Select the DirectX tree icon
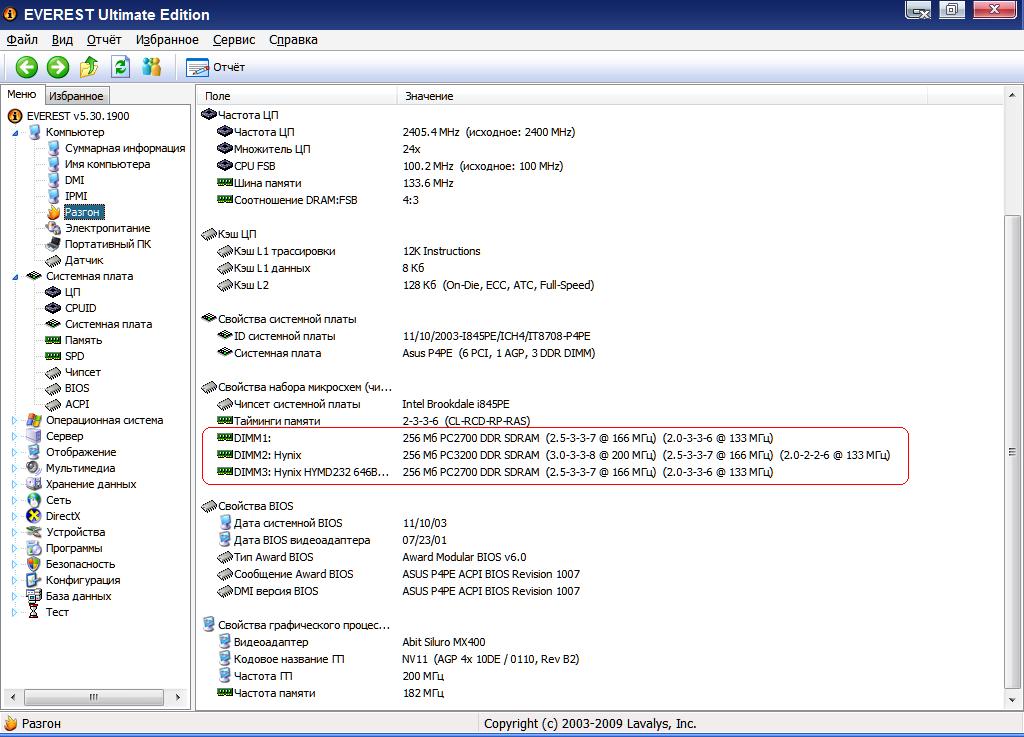Screen dimensions: 1024x737 pos(34,516)
